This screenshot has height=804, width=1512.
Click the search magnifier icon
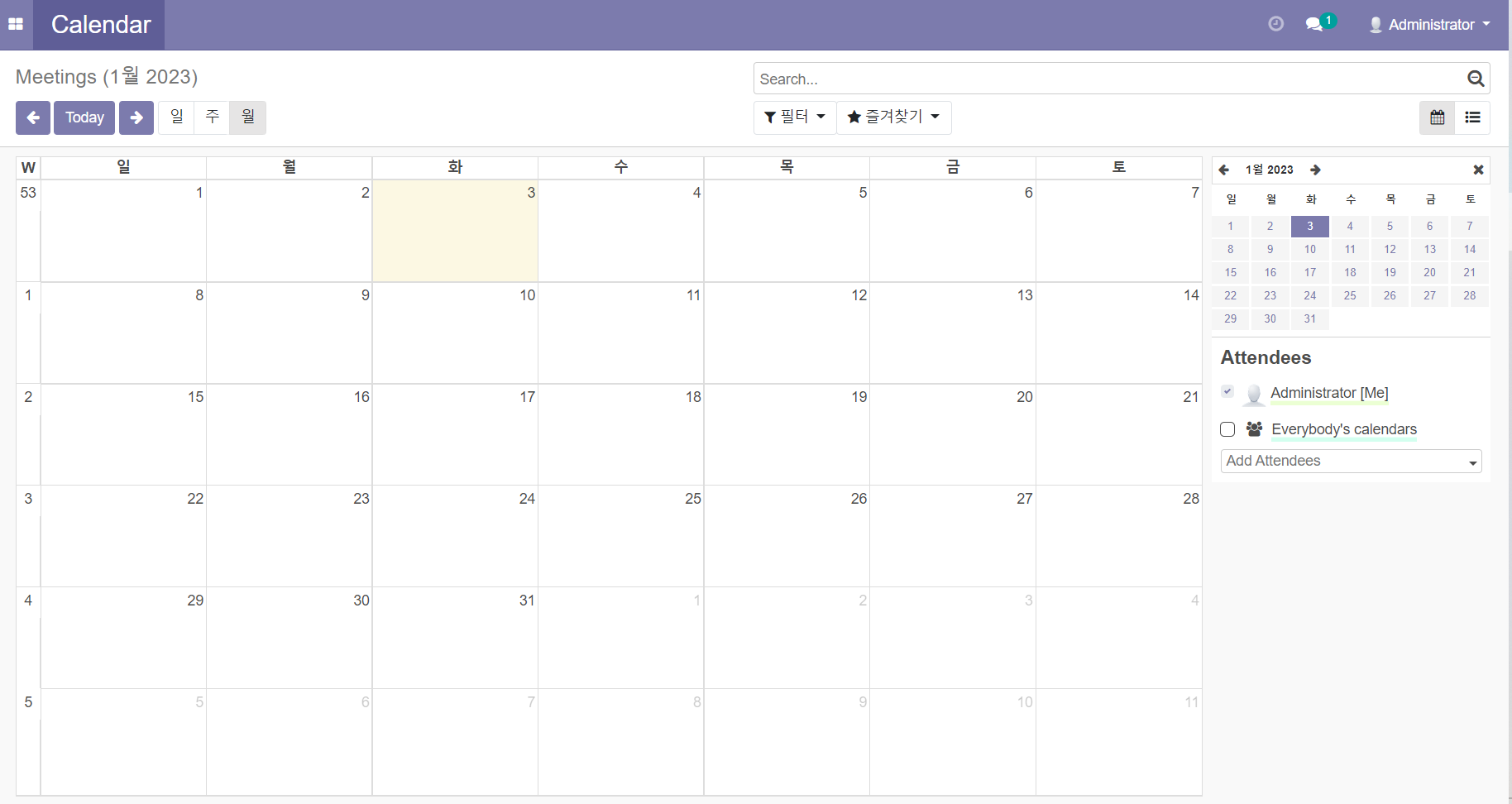1475,79
